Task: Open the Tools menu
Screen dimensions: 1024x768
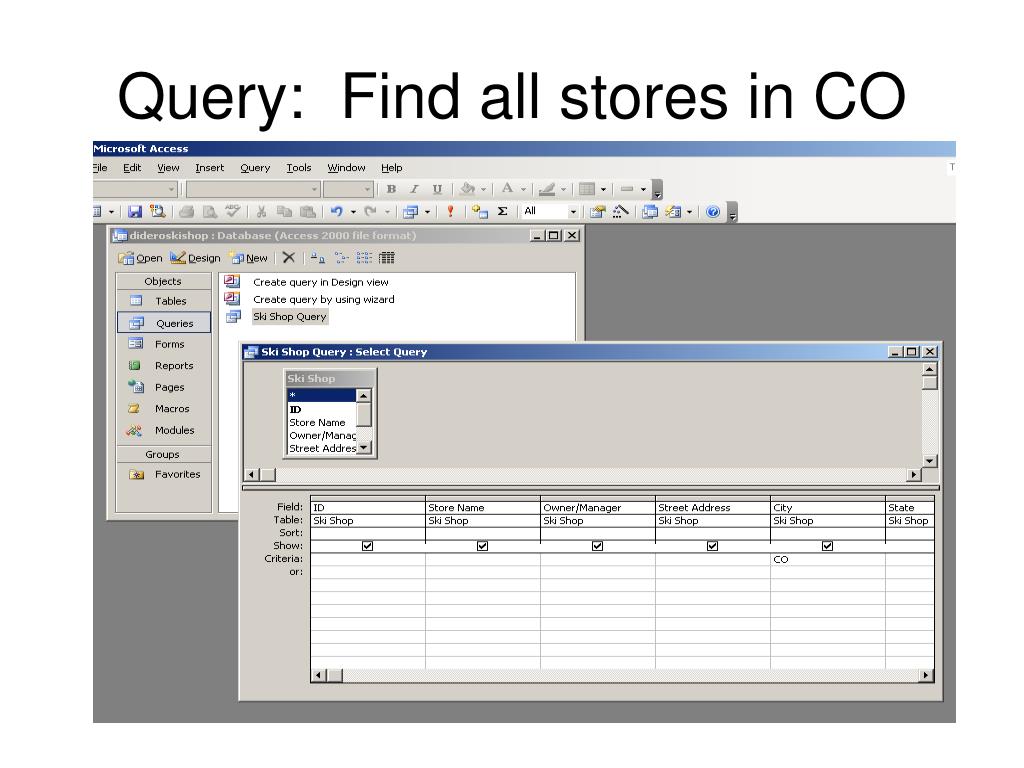Action: tap(298, 168)
